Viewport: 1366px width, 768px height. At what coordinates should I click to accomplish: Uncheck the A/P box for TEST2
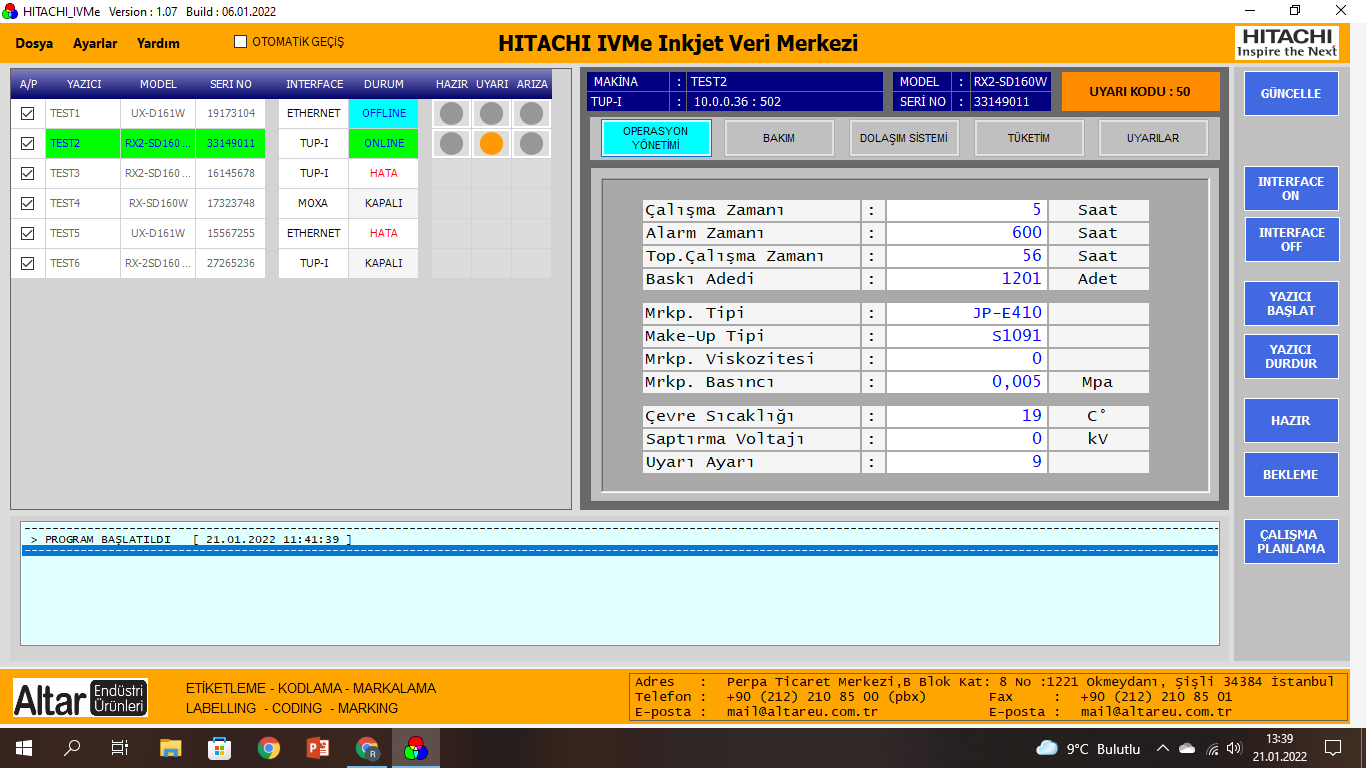pyautogui.click(x=28, y=143)
